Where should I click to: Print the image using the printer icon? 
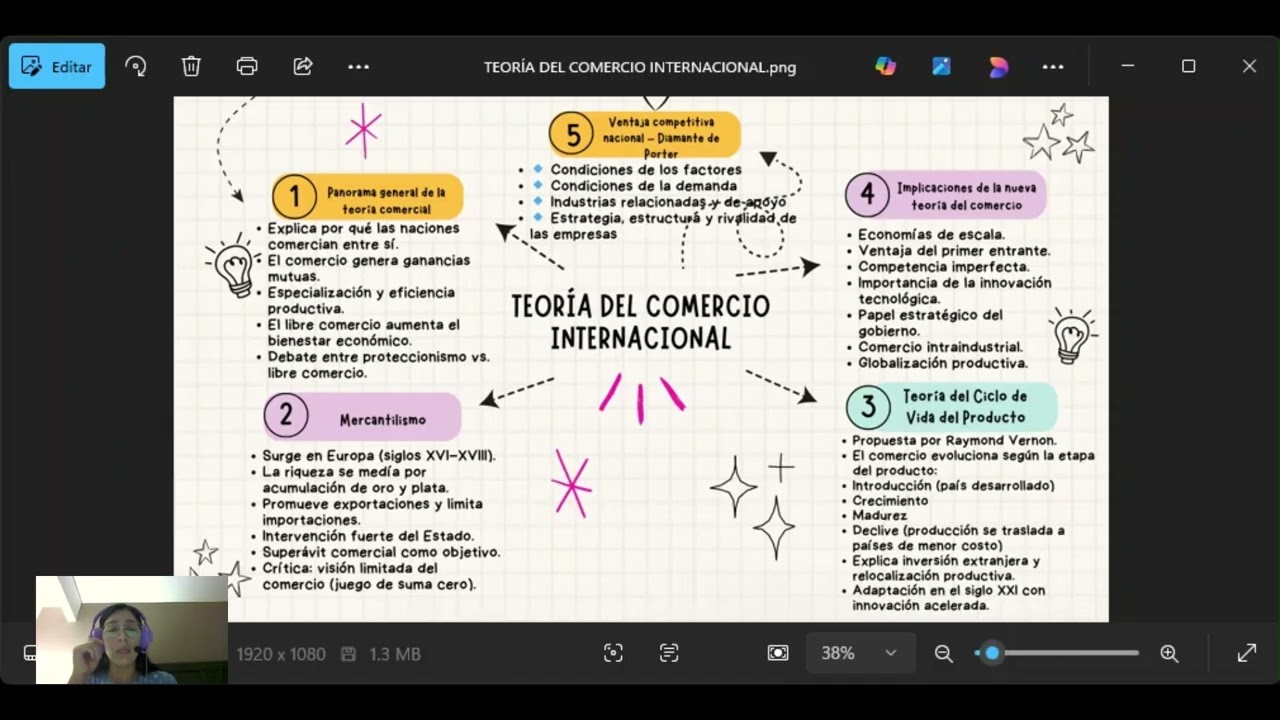click(x=247, y=66)
